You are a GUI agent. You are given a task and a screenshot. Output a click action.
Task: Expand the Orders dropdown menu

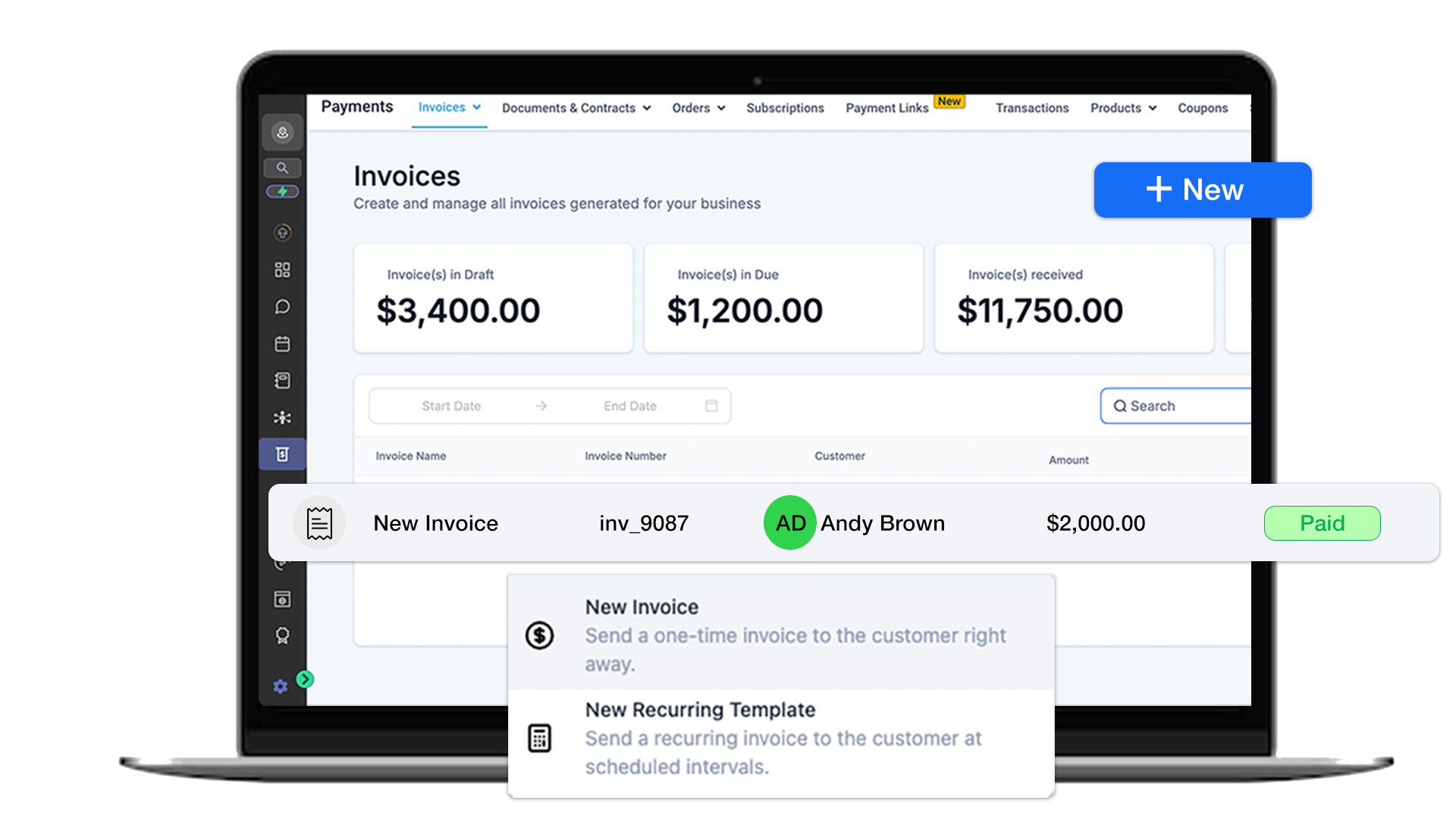[697, 109]
